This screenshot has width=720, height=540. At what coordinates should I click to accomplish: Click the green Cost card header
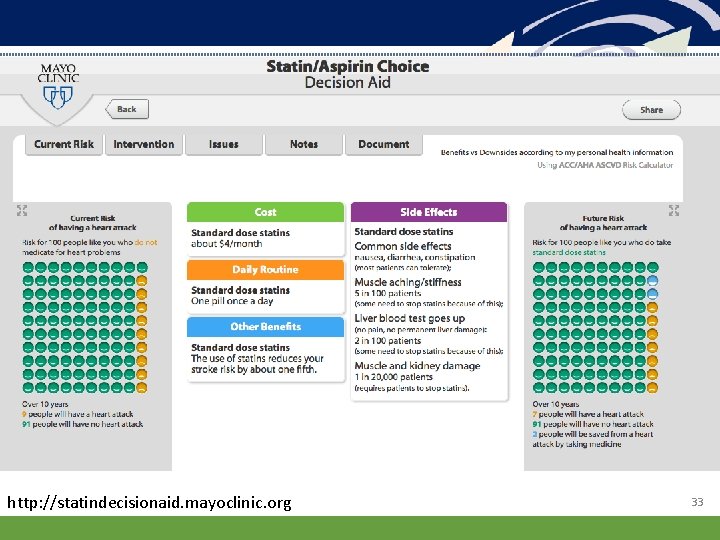265,212
